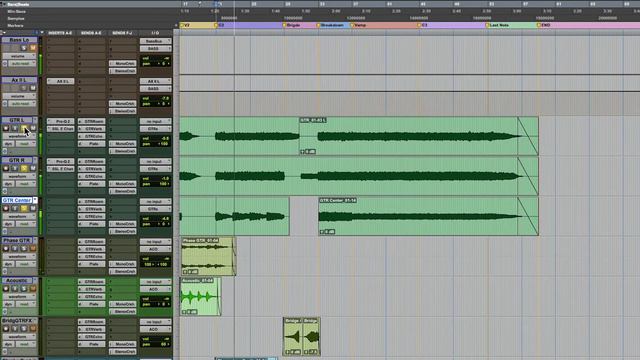The height and width of the screenshot is (360, 640).
Task: Select the Phase GTR audio clip
Action: 208,256
